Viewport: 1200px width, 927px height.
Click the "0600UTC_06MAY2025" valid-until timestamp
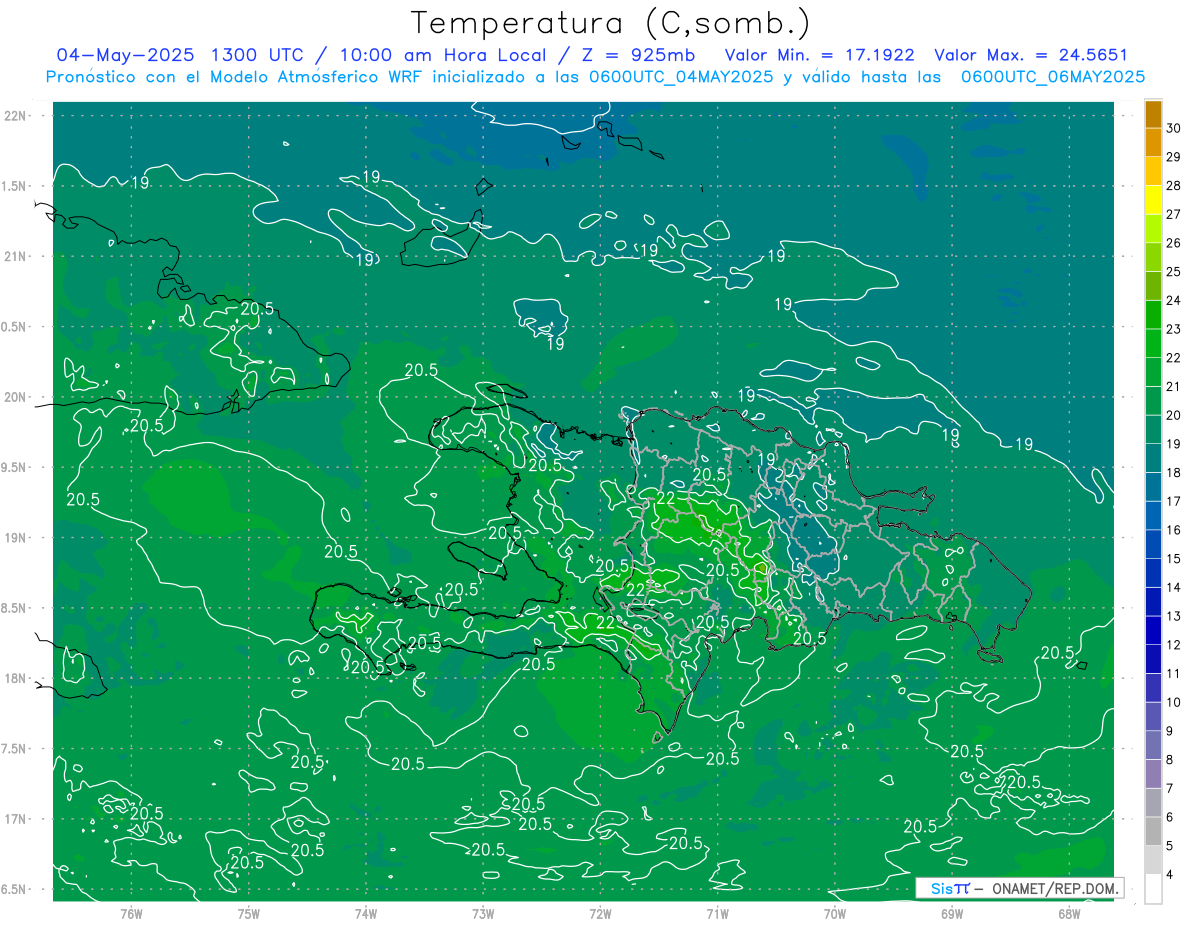pyautogui.click(x=1053, y=77)
